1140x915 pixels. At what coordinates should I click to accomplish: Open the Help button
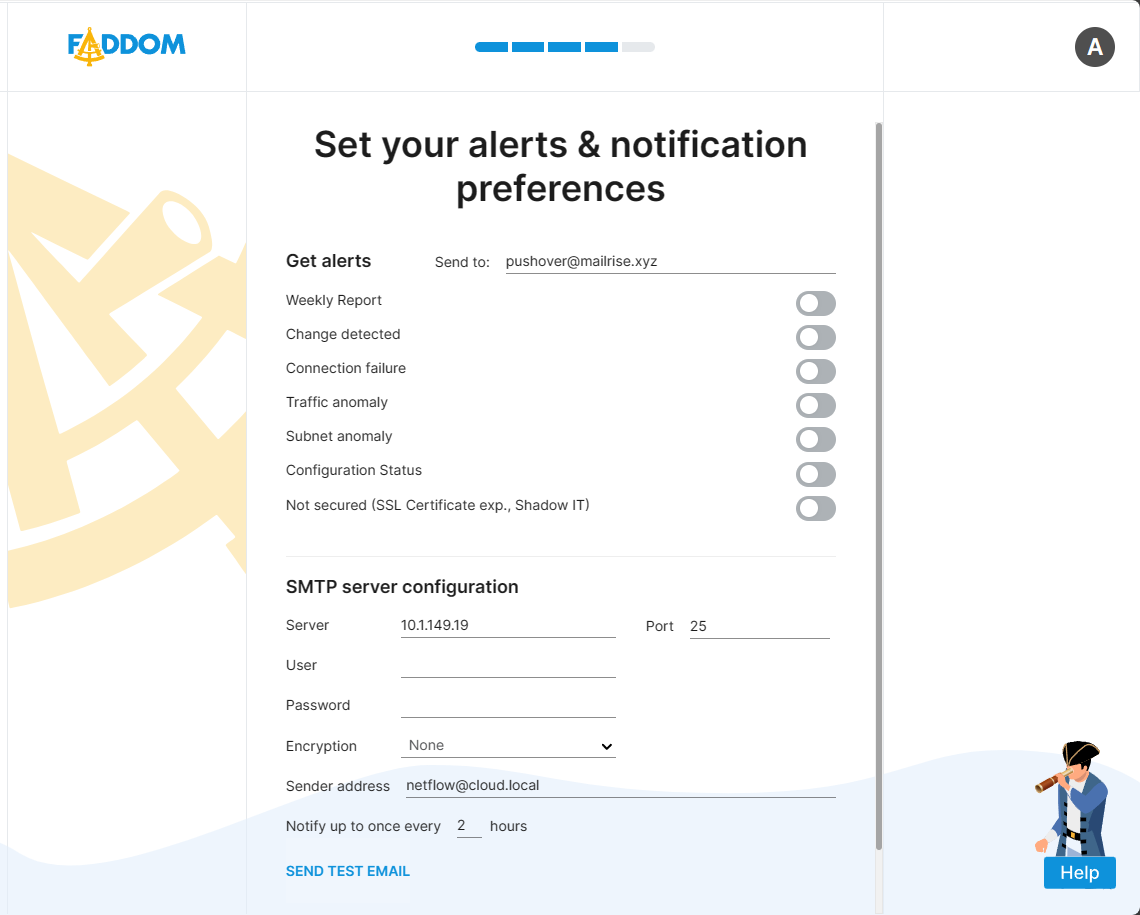pos(1079,872)
